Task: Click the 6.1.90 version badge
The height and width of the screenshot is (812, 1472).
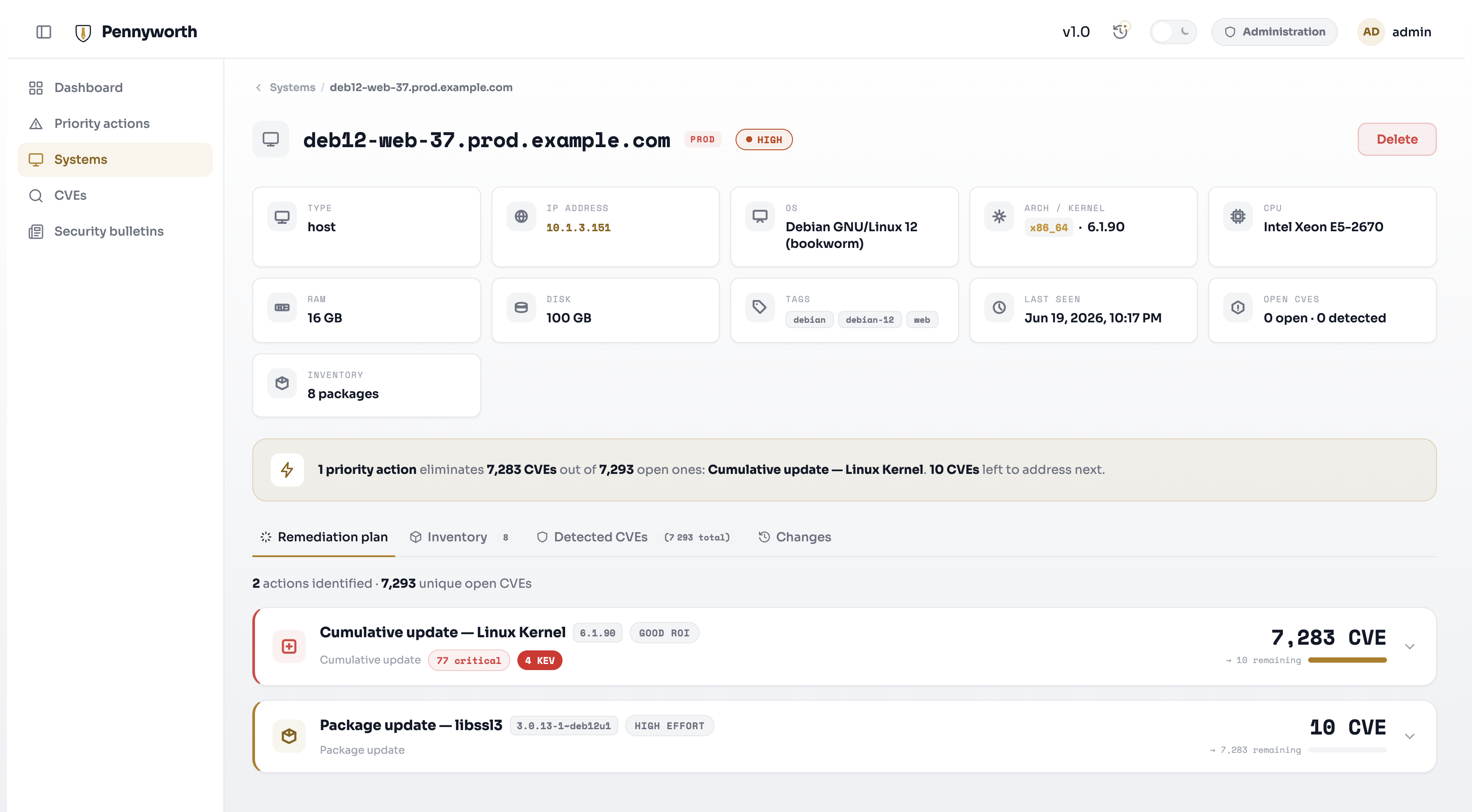Action: (597, 633)
